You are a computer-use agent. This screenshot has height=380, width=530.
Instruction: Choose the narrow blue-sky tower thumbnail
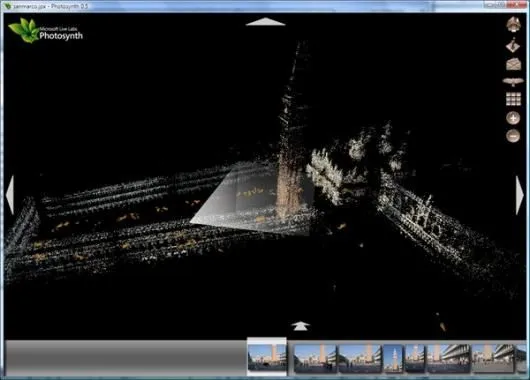(x=393, y=359)
